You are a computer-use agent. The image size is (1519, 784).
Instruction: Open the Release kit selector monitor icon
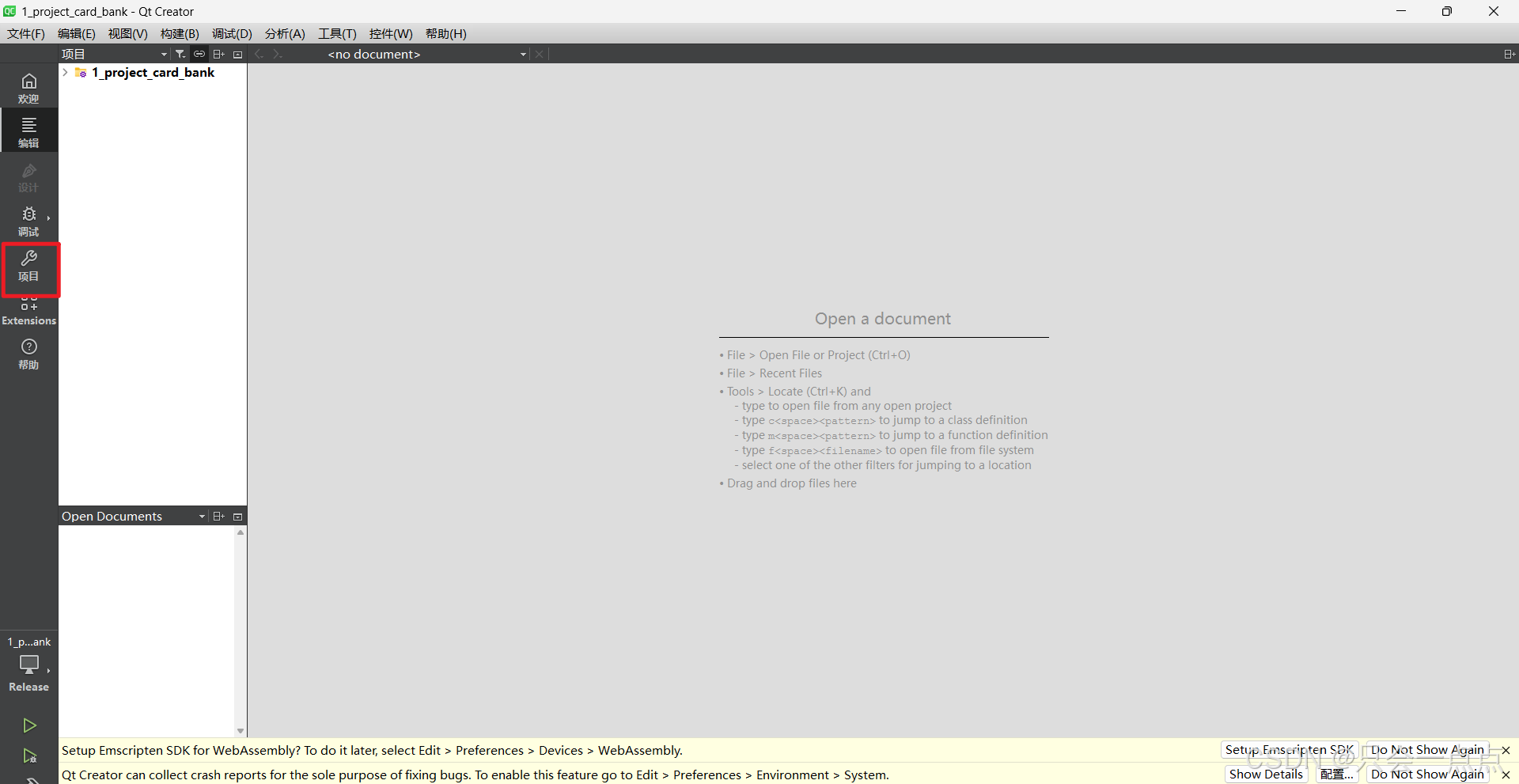[x=28, y=665]
